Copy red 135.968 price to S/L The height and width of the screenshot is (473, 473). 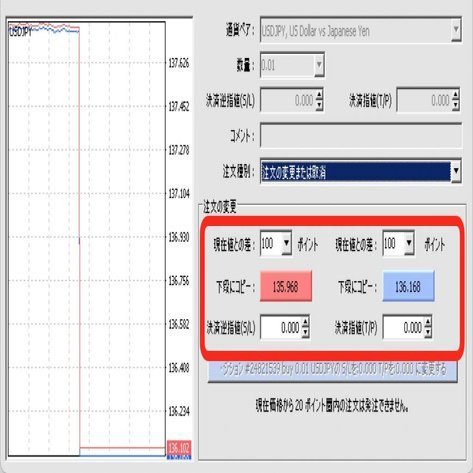pos(286,286)
